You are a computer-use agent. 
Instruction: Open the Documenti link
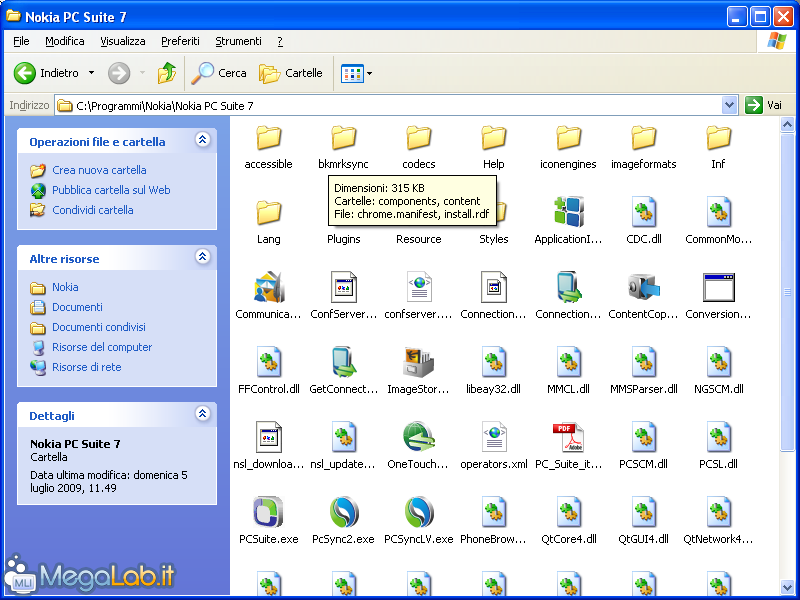pos(77,307)
